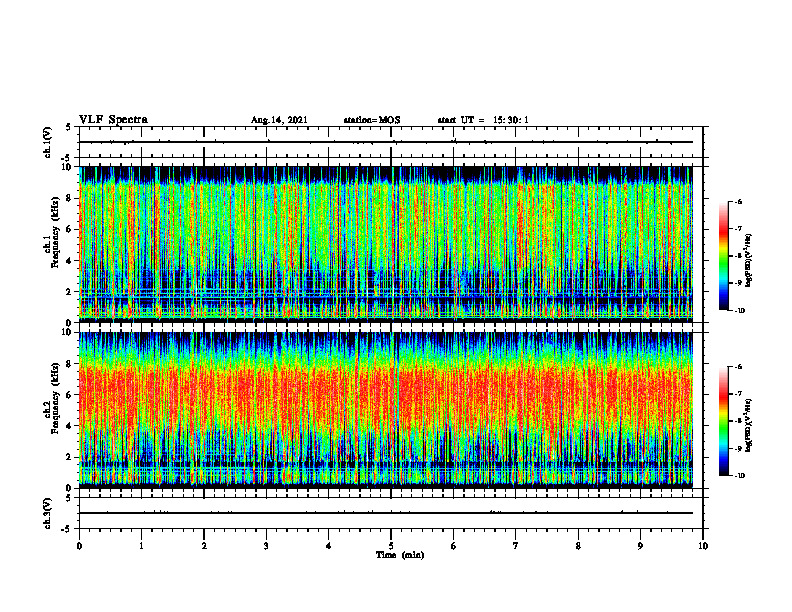Click the "ch.3(V)" waveform axis label
792x612 pixels.
point(48,513)
